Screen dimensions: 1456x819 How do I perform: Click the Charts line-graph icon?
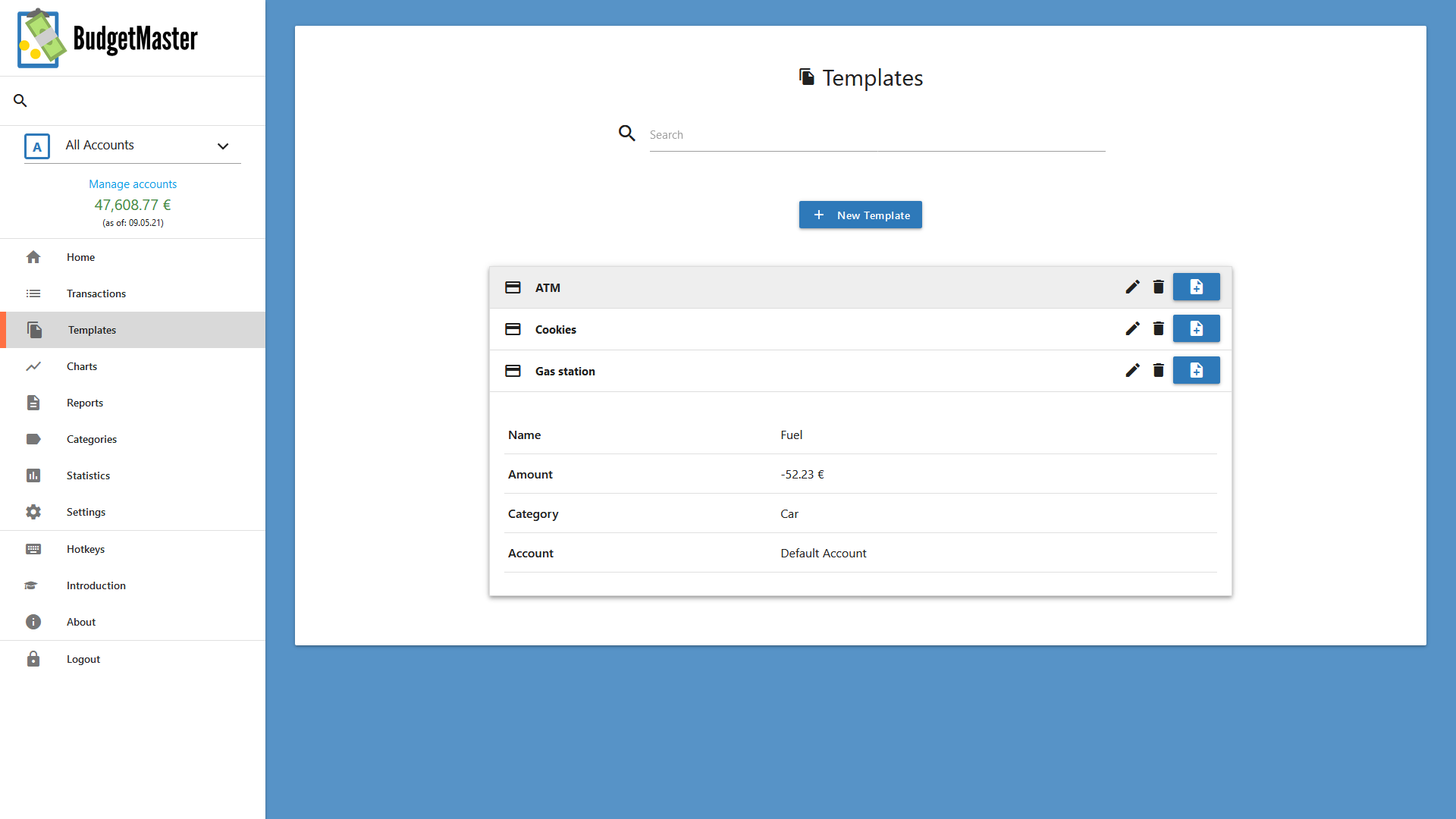[x=33, y=366]
